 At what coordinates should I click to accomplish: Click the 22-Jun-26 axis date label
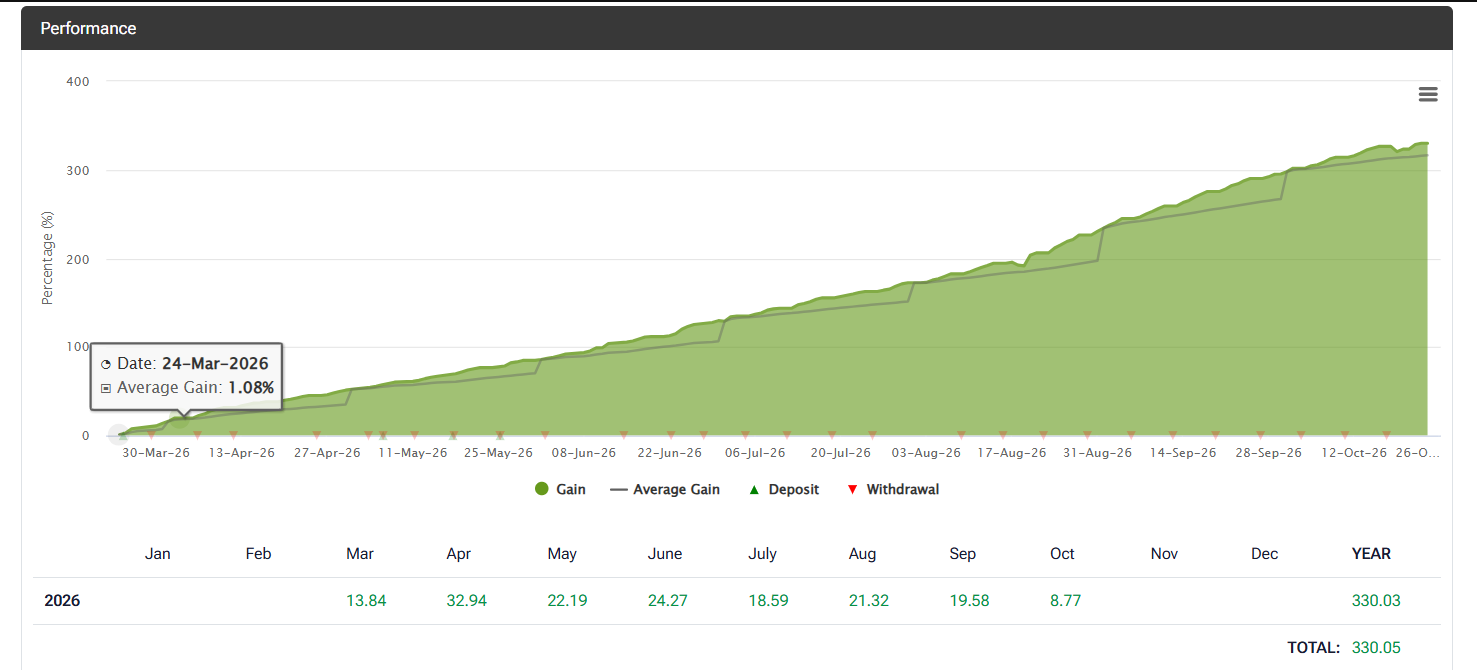669,453
